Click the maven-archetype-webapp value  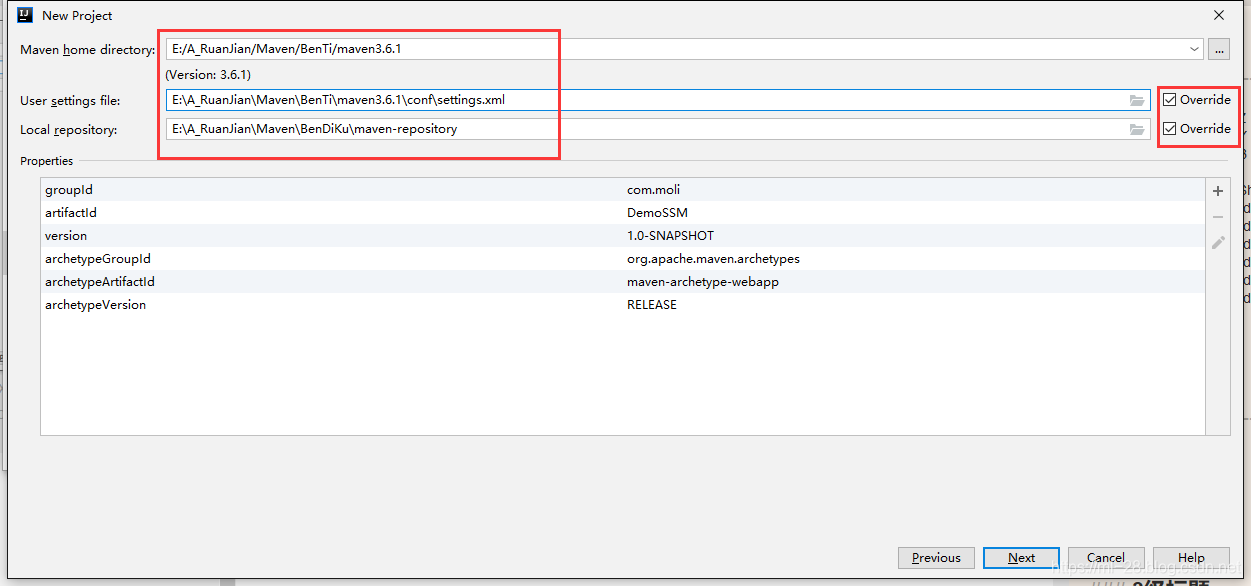(x=703, y=282)
